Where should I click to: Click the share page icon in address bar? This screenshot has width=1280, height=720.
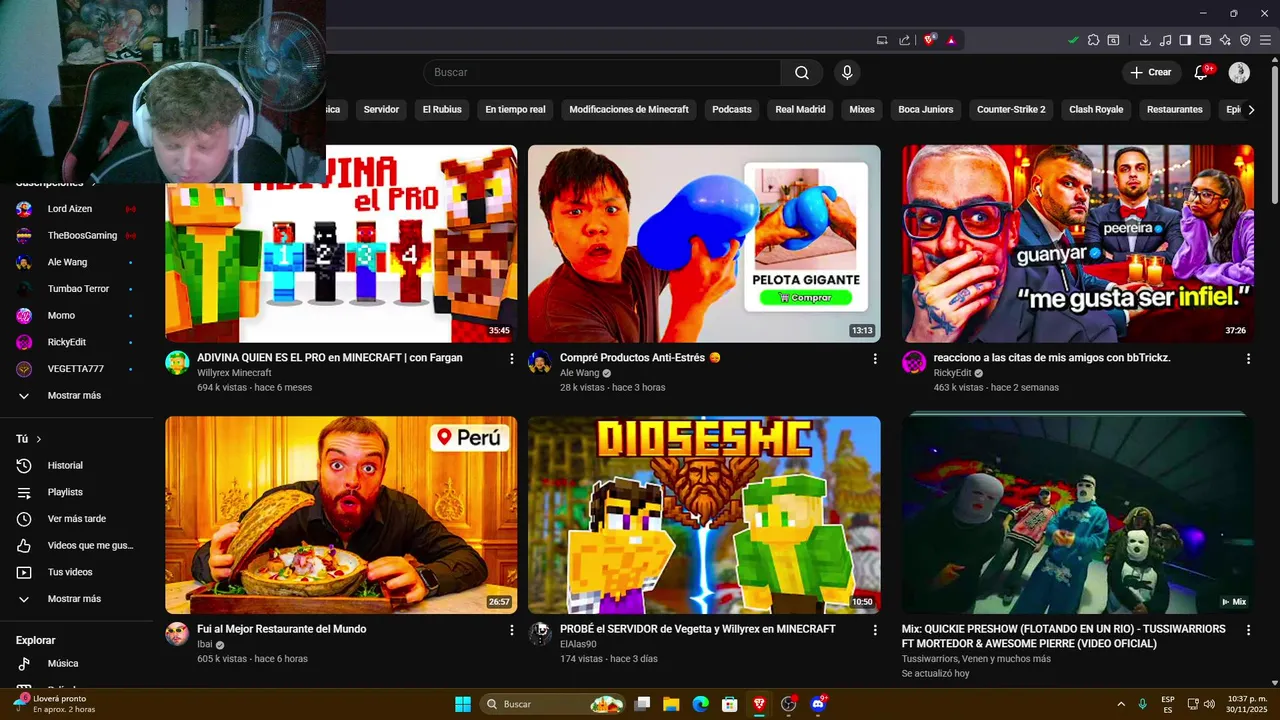click(x=905, y=40)
